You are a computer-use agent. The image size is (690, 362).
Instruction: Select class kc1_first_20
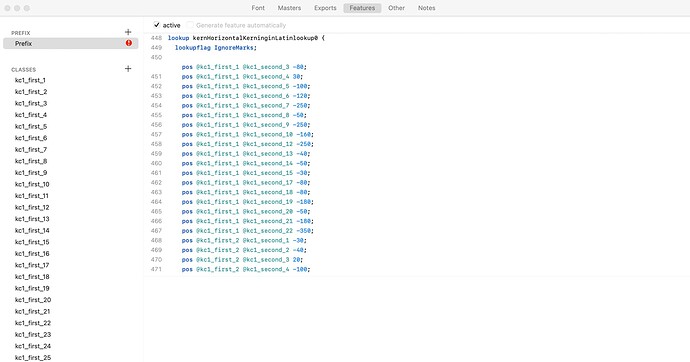tap(33, 300)
